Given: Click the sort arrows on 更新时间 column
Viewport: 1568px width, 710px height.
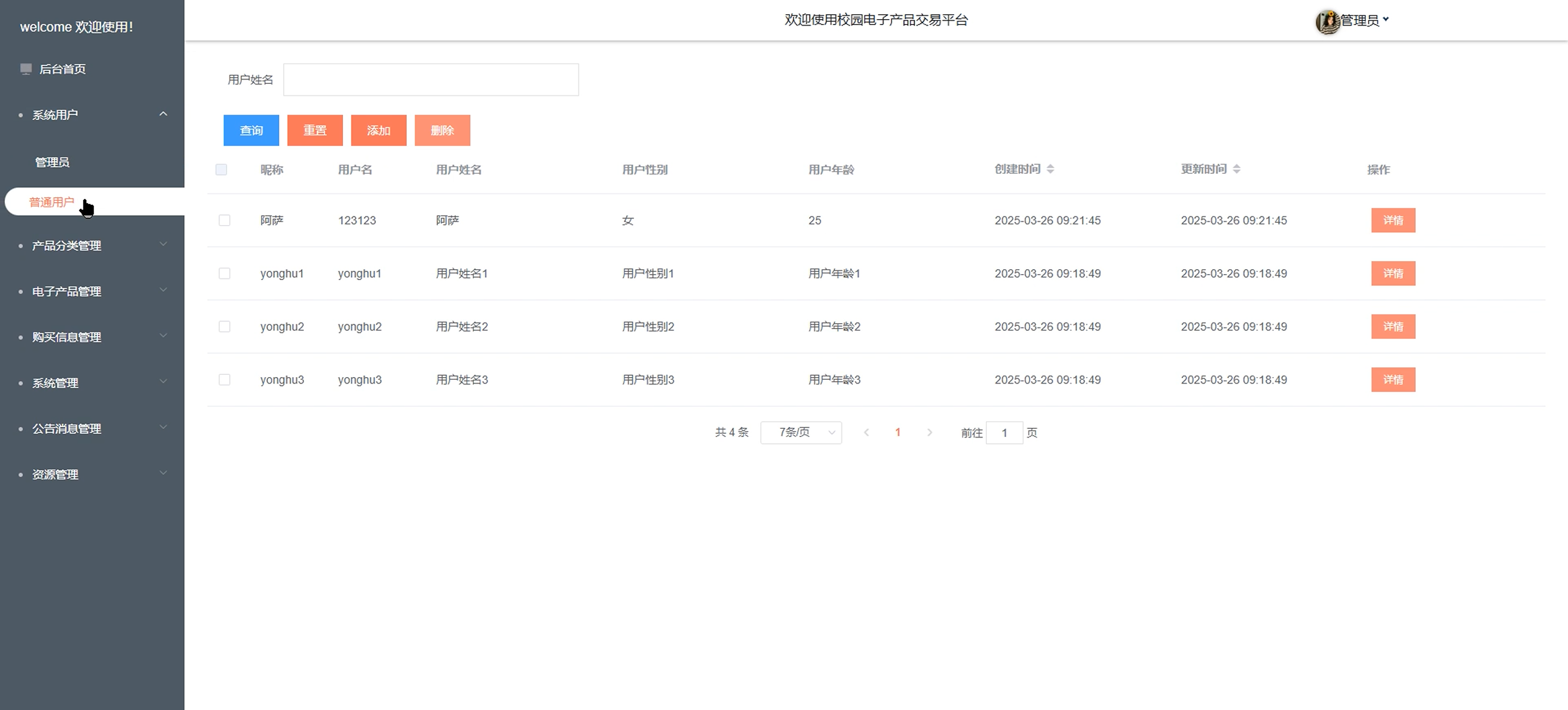Looking at the screenshot, I should (x=1236, y=169).
